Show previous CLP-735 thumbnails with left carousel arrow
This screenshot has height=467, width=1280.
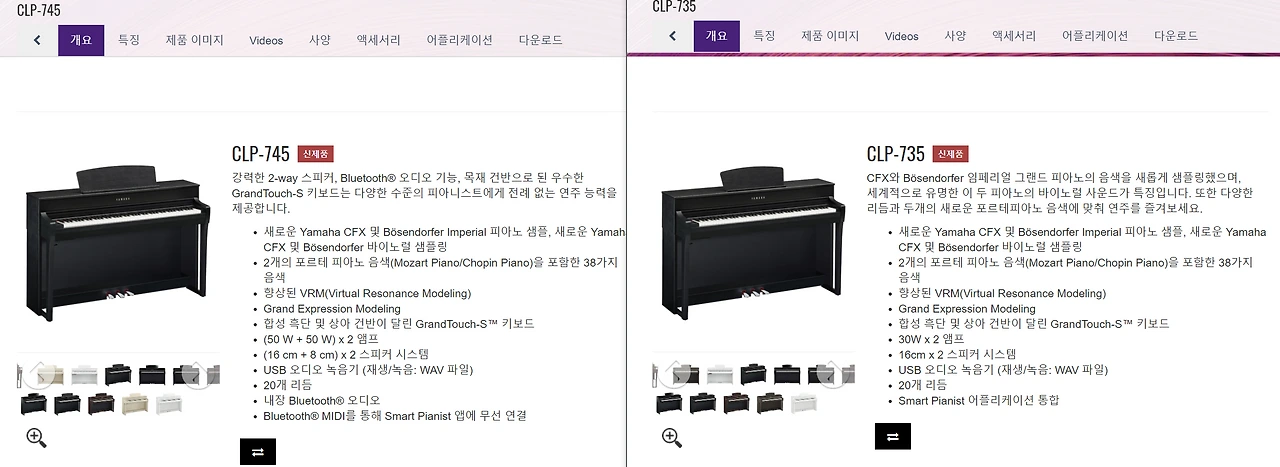point(676,375)
